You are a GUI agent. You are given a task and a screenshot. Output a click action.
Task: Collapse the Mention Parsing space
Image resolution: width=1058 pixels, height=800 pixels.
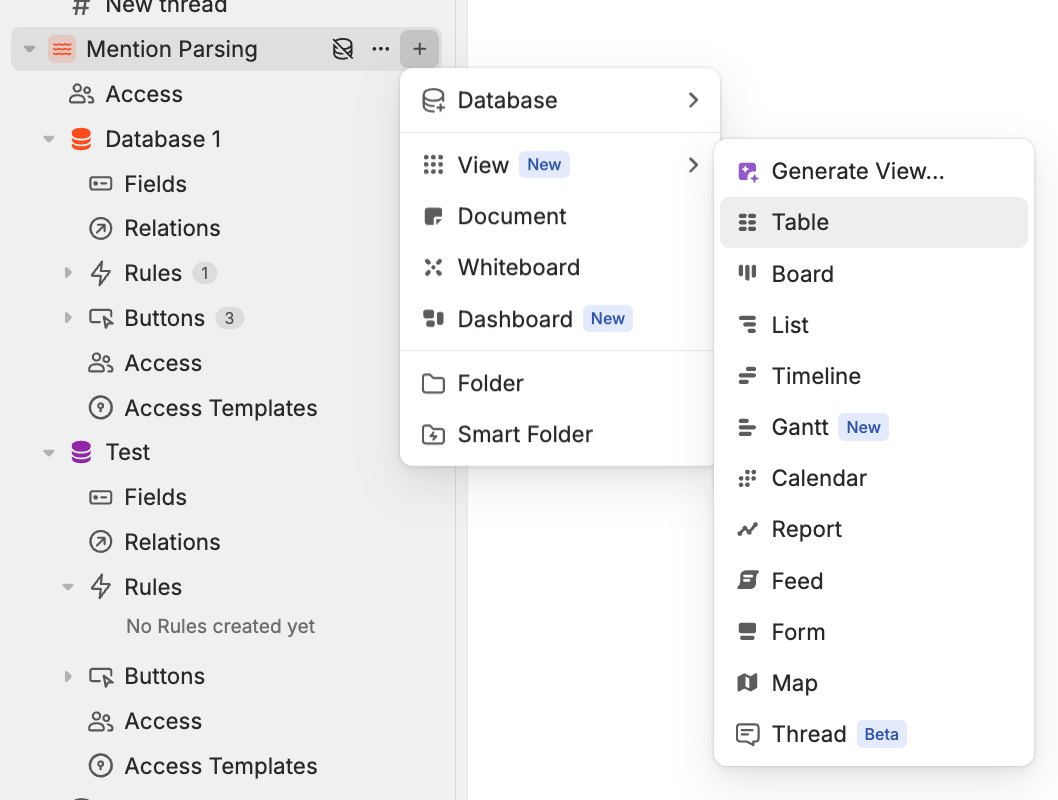30,49
